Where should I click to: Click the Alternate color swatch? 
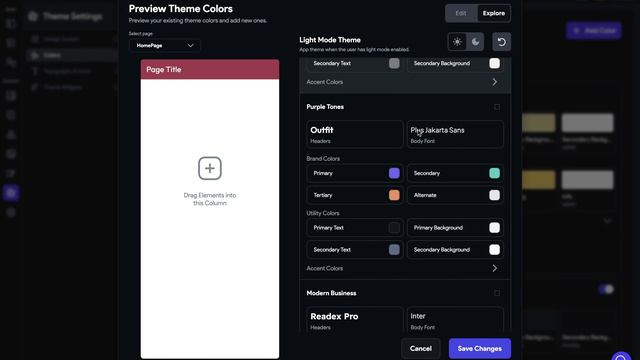tap(494, 195)
